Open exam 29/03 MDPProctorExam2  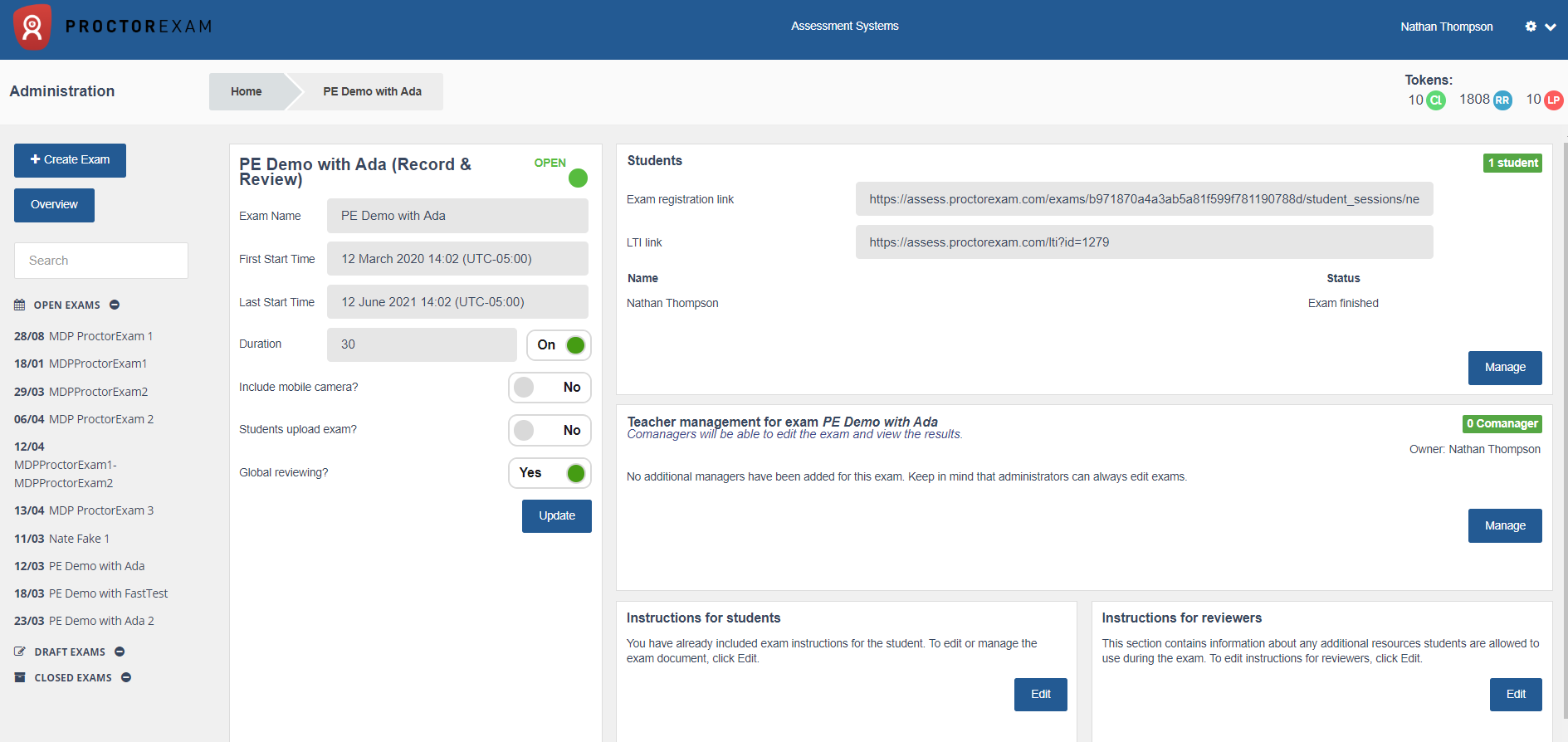[x=81, y=392]
